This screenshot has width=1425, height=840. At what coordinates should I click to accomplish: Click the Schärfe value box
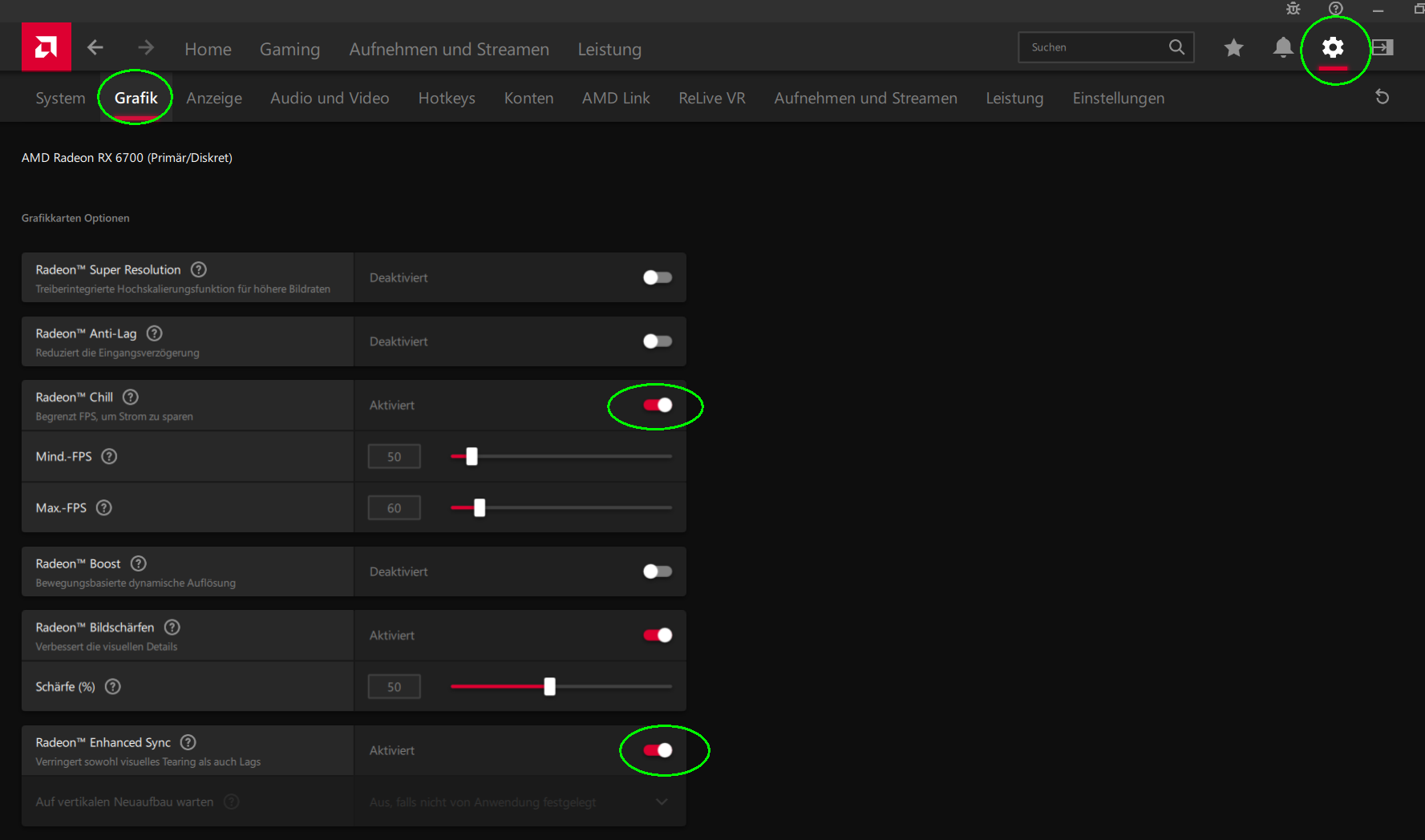coord(394,686)
